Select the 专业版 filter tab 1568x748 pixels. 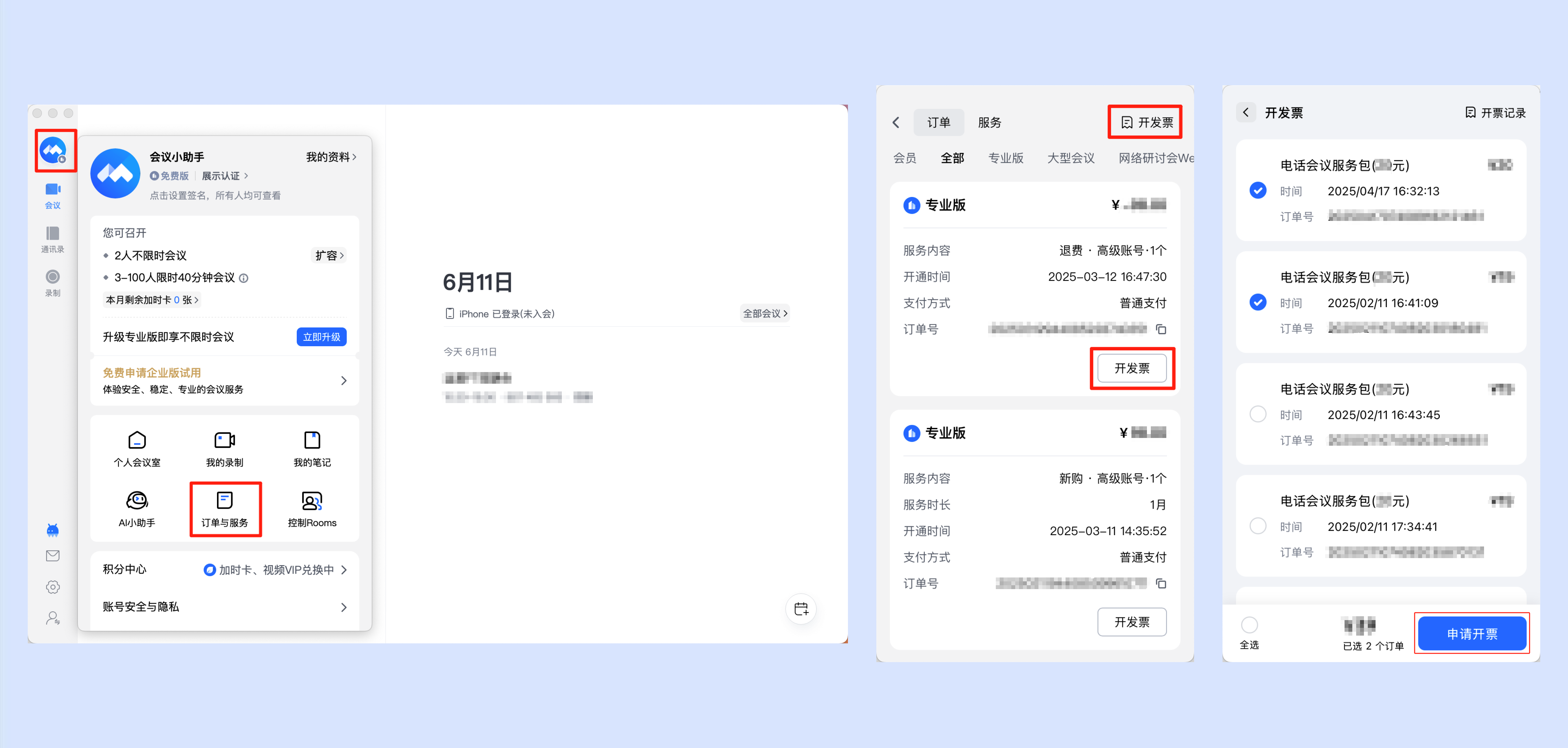tap(1006, 158)
